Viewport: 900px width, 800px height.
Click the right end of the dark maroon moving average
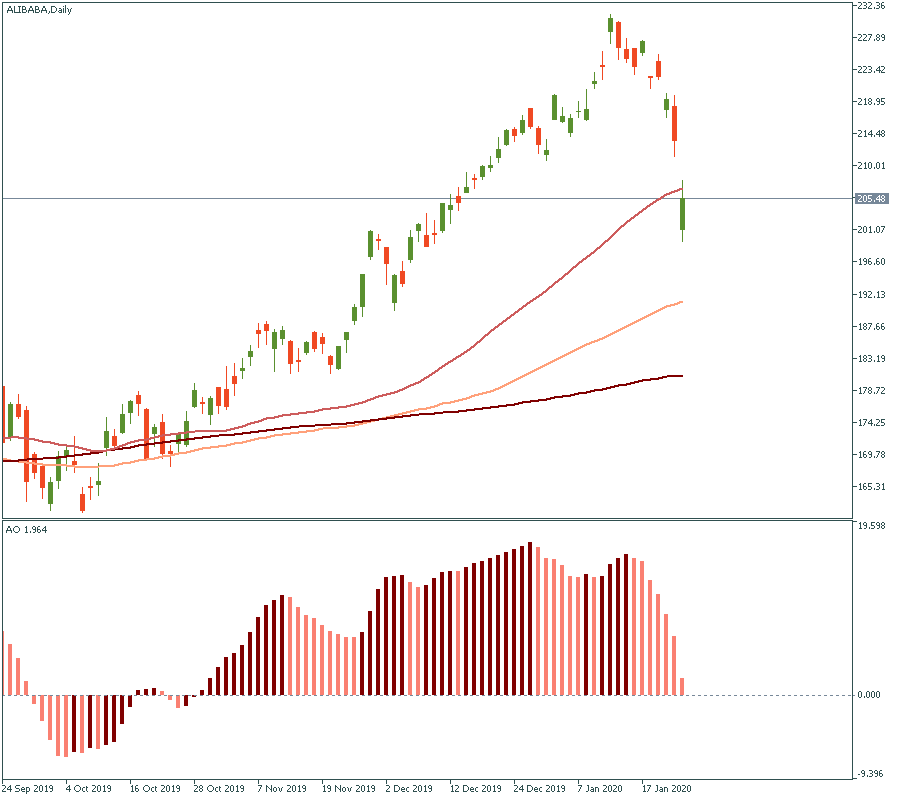coord(681,376)
